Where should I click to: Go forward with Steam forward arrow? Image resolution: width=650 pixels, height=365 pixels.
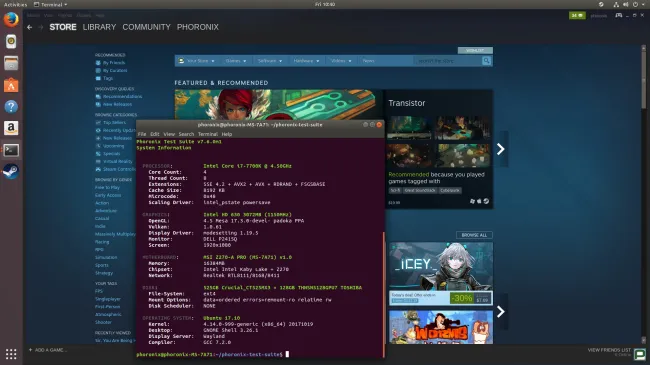[x=41, y=27]
